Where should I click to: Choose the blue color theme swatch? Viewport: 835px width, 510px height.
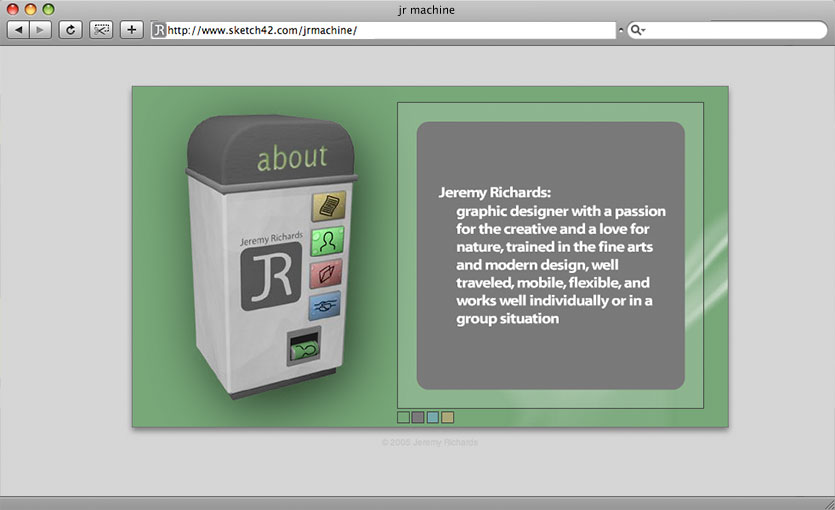433,417
